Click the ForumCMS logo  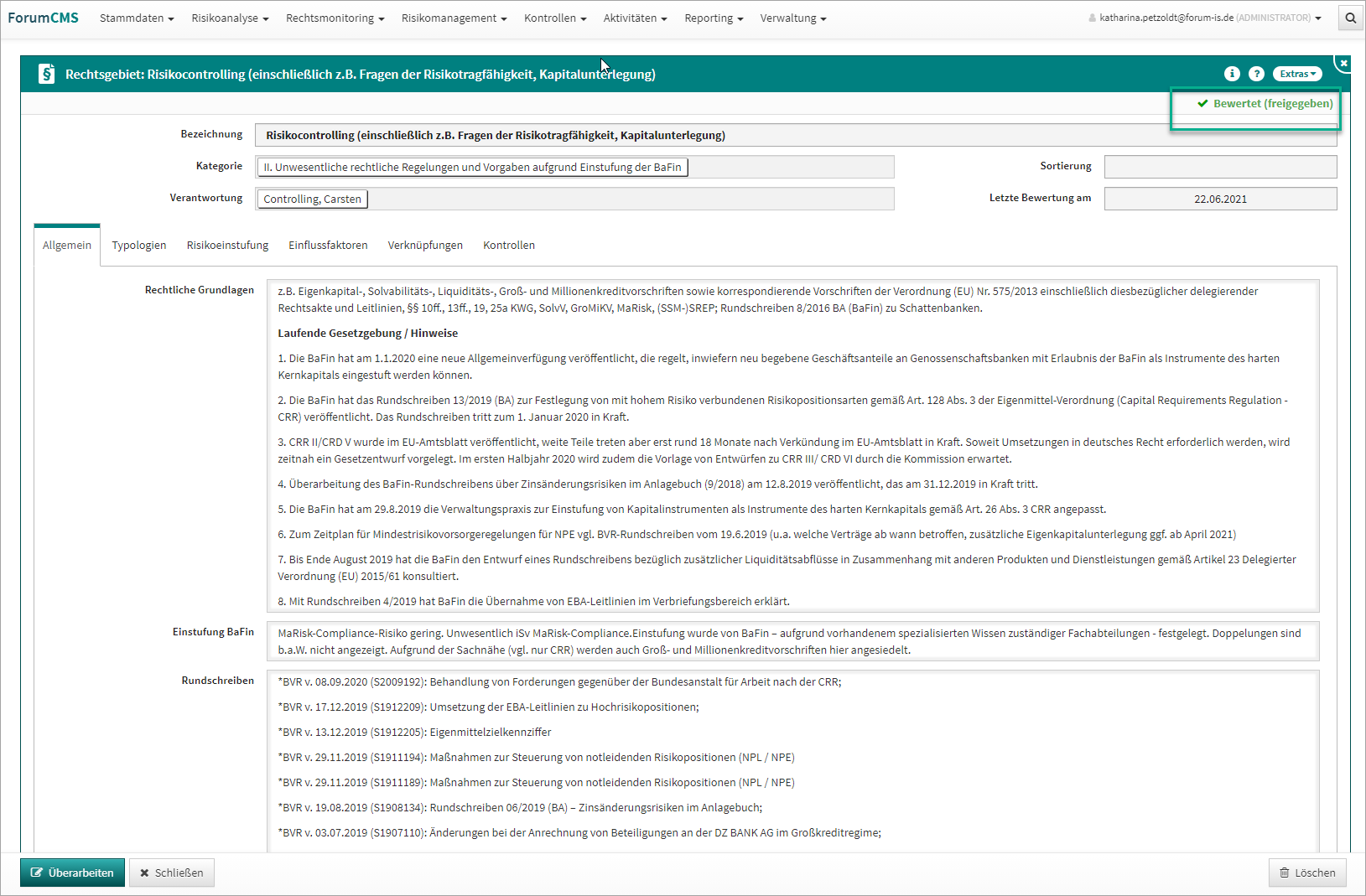pyautogui.click(x=43, y=18)
